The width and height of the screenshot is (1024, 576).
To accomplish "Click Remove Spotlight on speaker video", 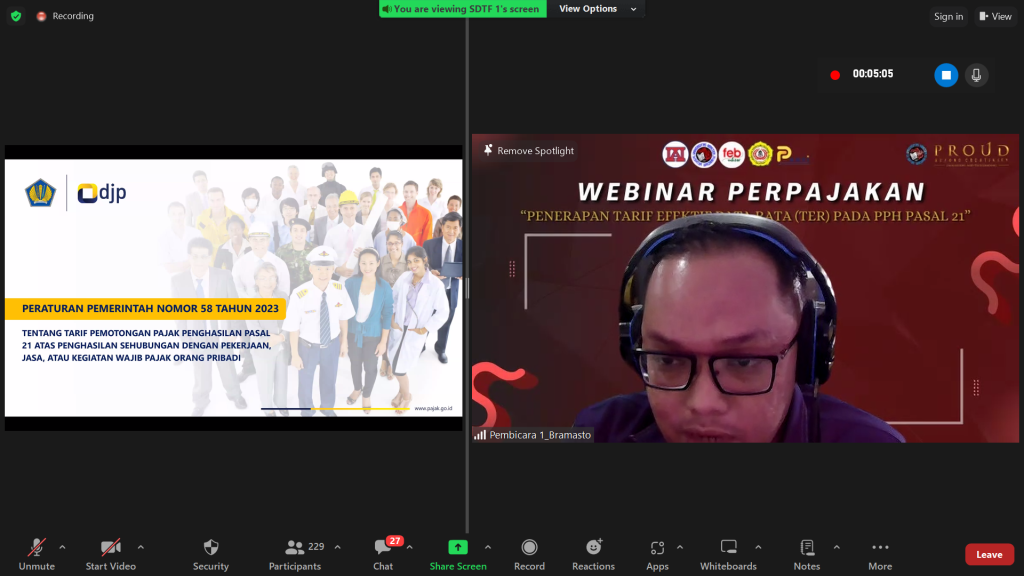I will pos(529,151).
